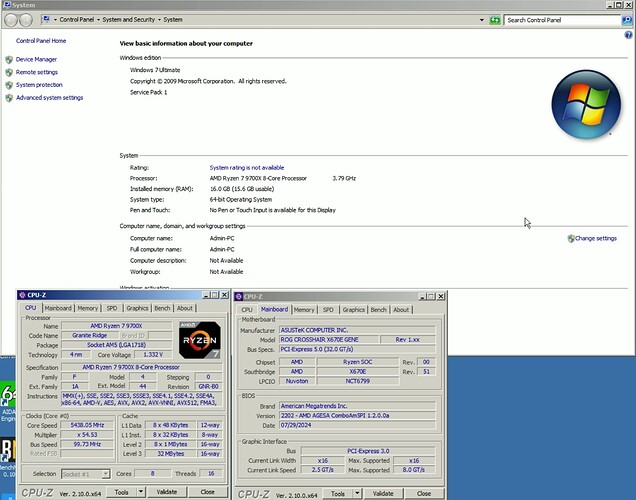Open the address bar history dropdown arrow

coord(481,20)
